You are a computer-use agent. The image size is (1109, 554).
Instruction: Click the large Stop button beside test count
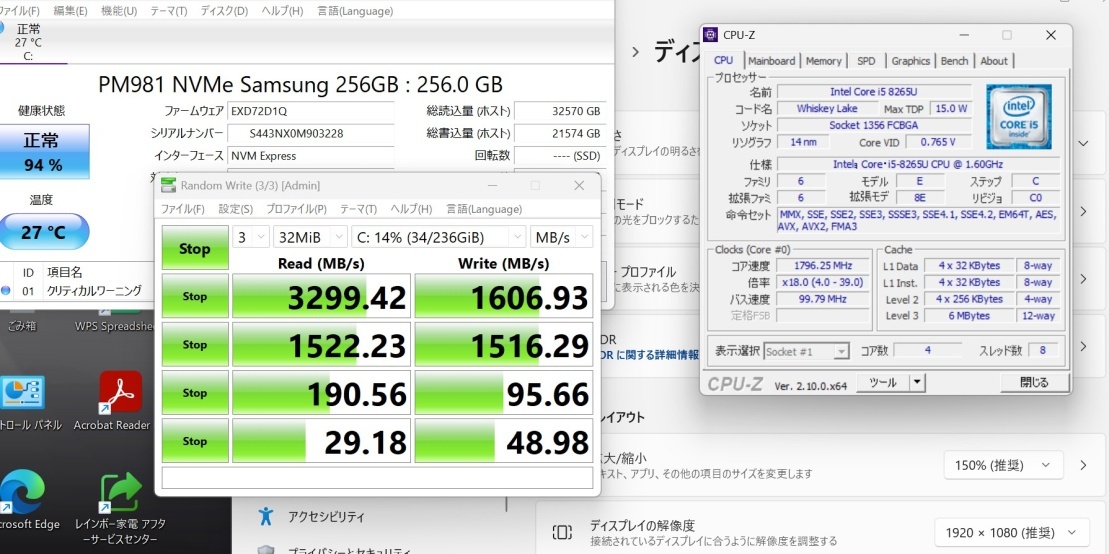(x=194, y=248)
